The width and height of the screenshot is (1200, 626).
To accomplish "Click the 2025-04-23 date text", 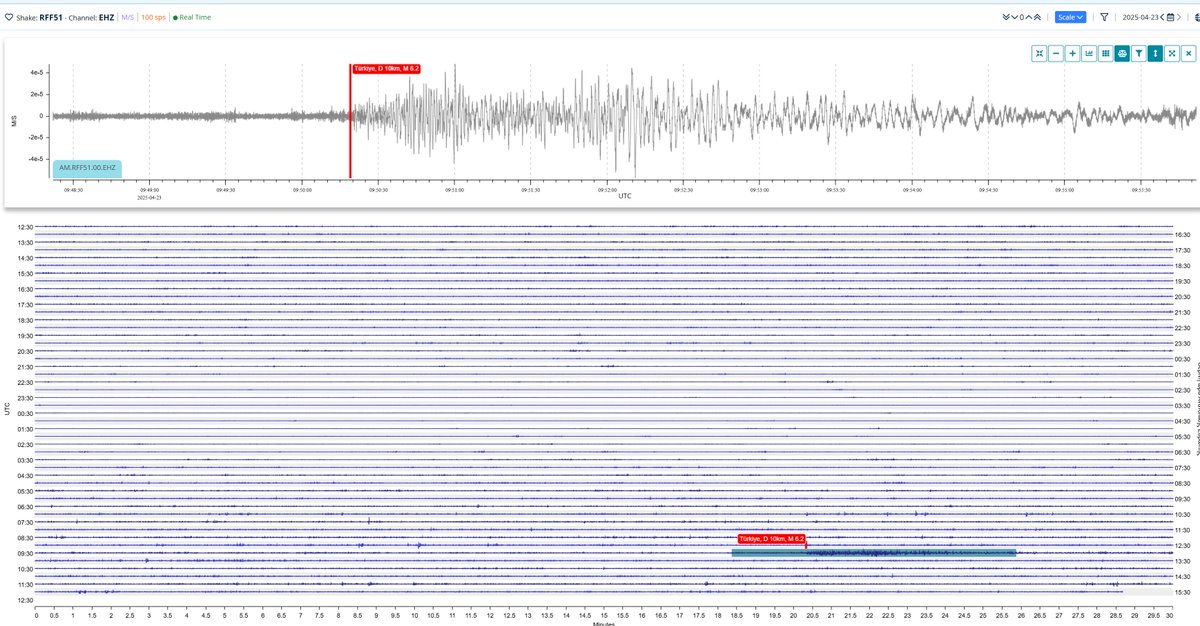I will (1139, 17).
